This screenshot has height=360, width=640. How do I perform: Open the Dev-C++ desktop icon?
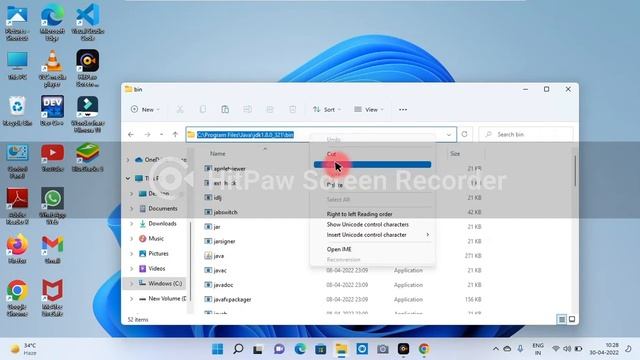[x=52, y=111]
